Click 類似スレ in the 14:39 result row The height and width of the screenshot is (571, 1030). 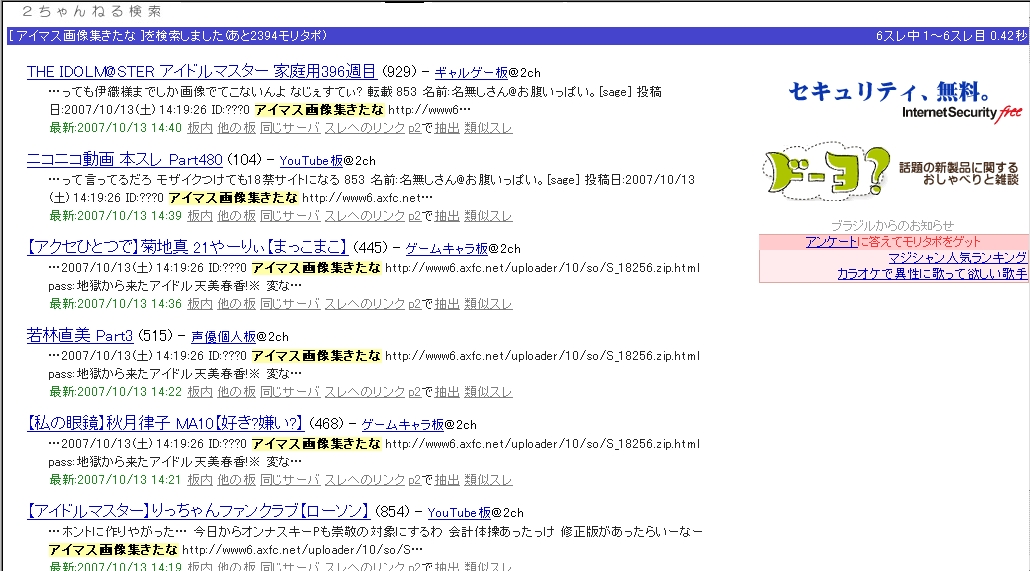[488, 216]
